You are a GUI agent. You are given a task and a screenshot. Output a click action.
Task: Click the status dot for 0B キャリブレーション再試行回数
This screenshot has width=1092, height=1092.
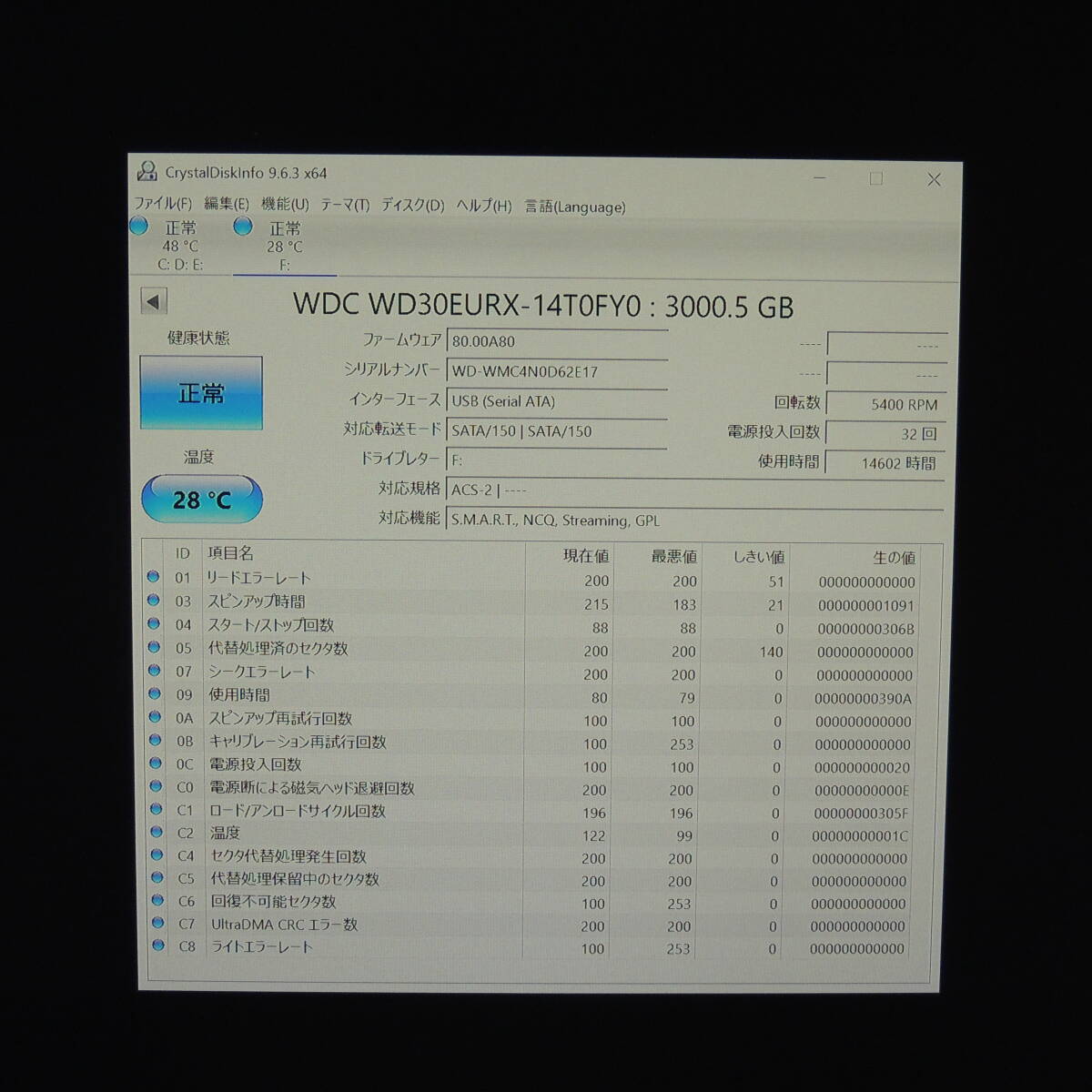156,740
